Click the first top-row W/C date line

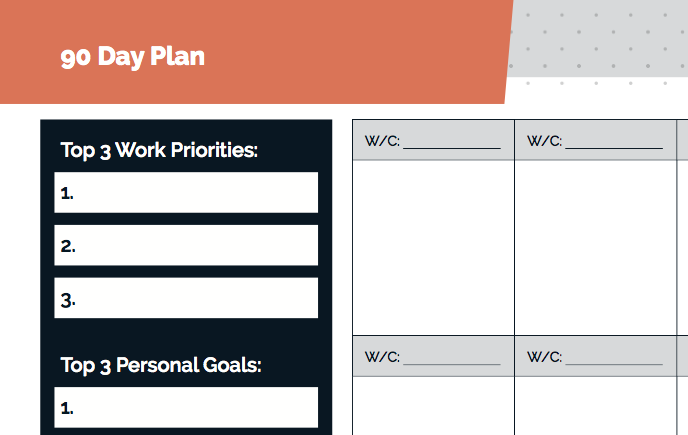click(452, 147)
